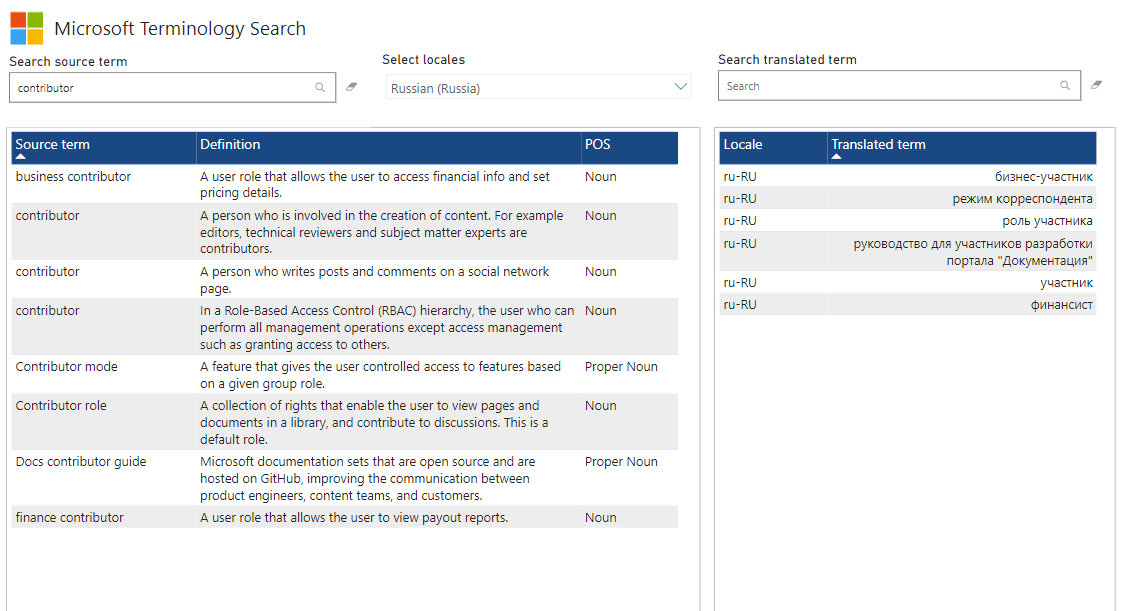Click the Select locales label
Image resolution: width=1121 pixels, height=611 pixels.
423,59
